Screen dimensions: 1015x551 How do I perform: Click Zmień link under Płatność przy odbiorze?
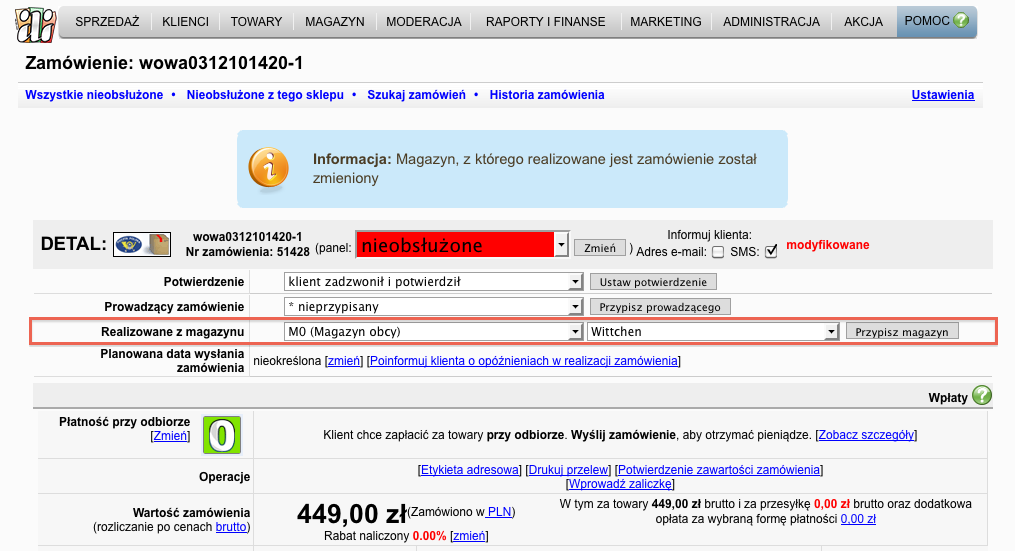pos(170,436)
